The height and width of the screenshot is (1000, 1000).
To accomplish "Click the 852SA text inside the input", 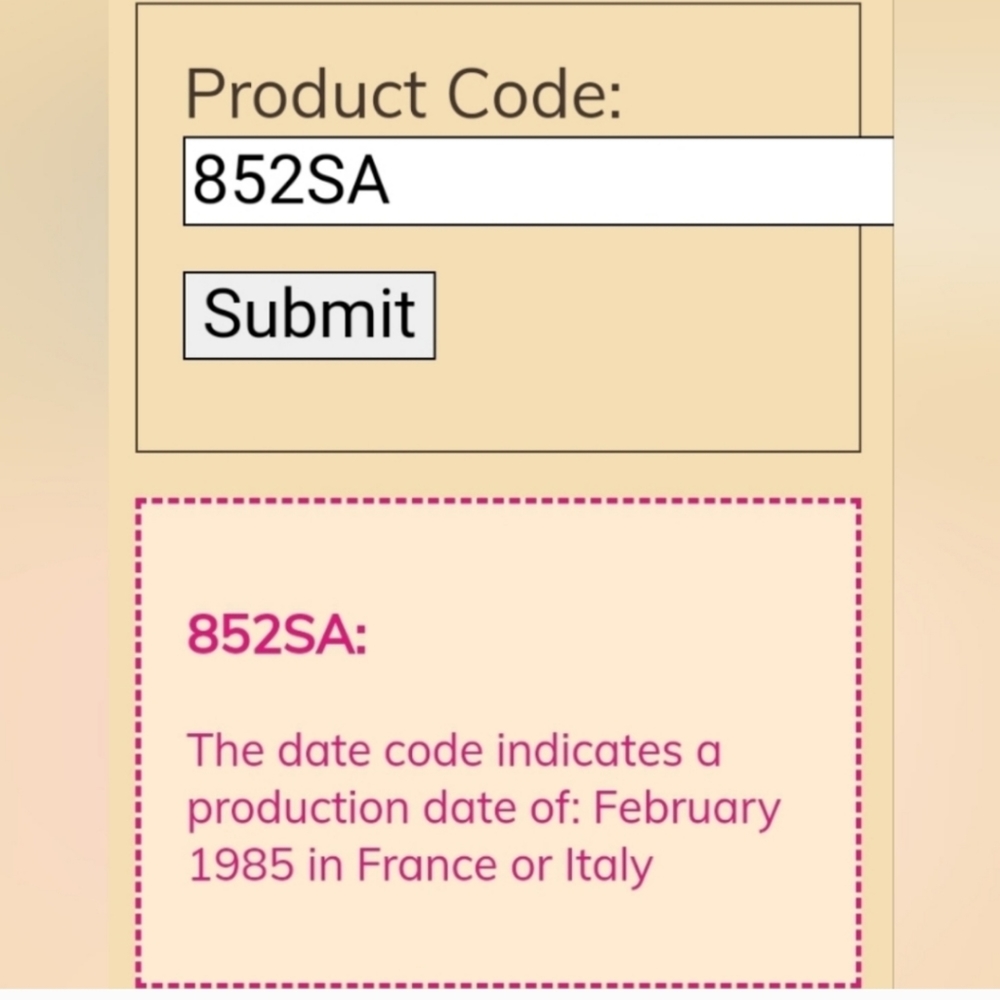I will click(x=290, y=181).
